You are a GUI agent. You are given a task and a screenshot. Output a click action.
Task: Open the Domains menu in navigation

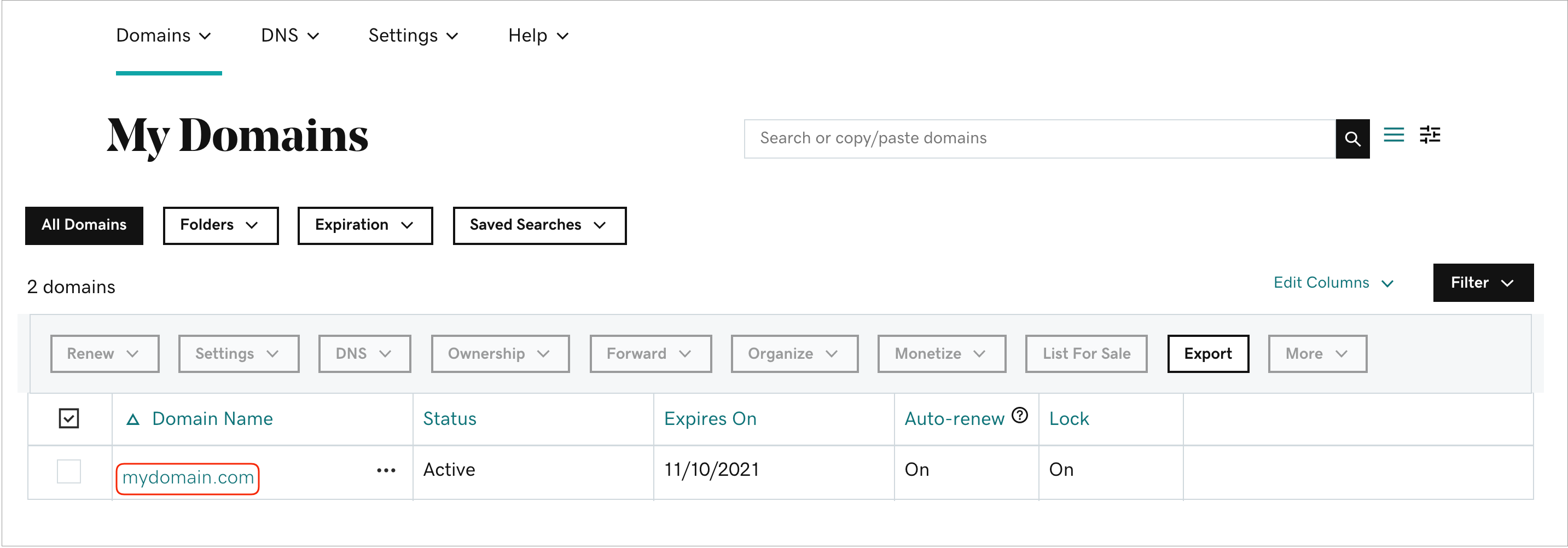pyautogui.click(x=163, y=36)
